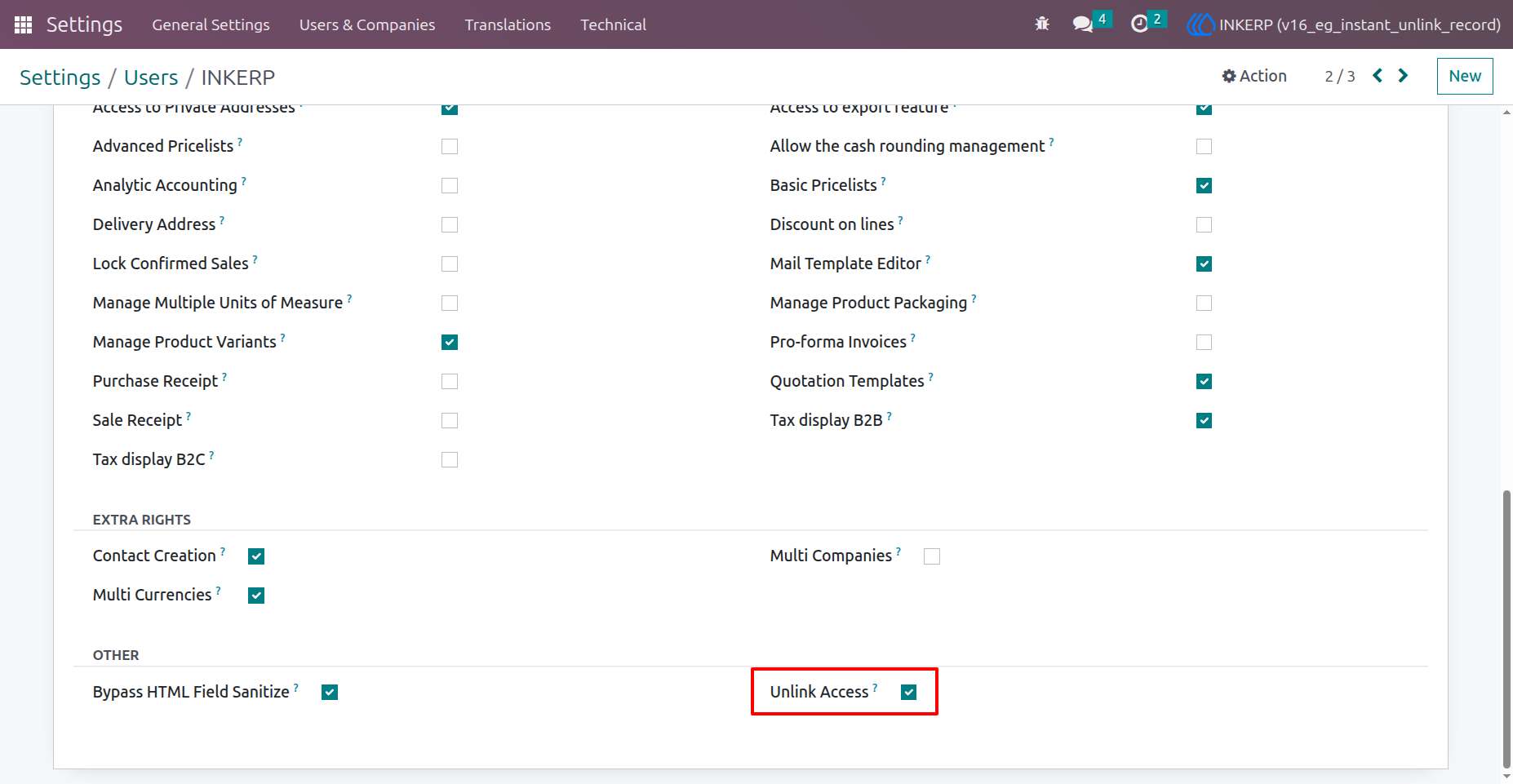Open the conversations message icon

(1083, 24)
